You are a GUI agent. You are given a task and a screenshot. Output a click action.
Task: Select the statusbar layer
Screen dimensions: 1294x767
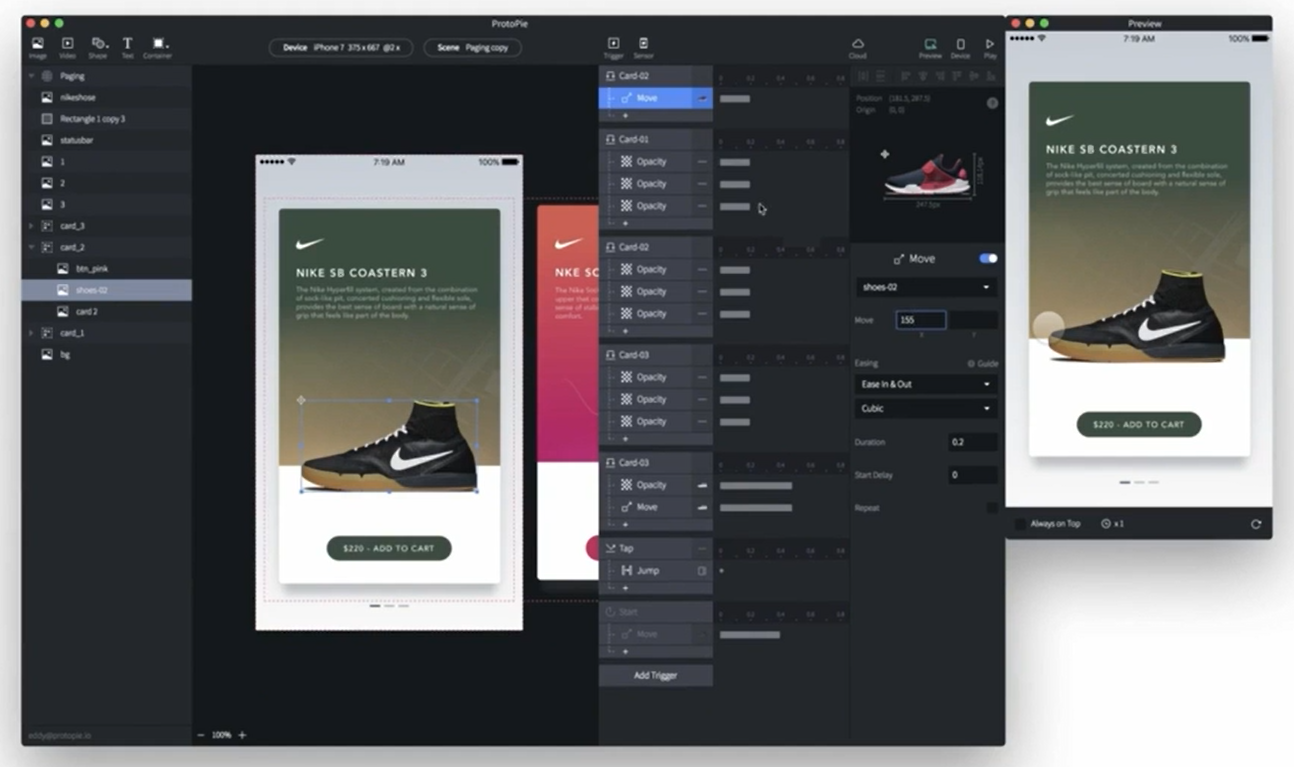coord(107,140)
